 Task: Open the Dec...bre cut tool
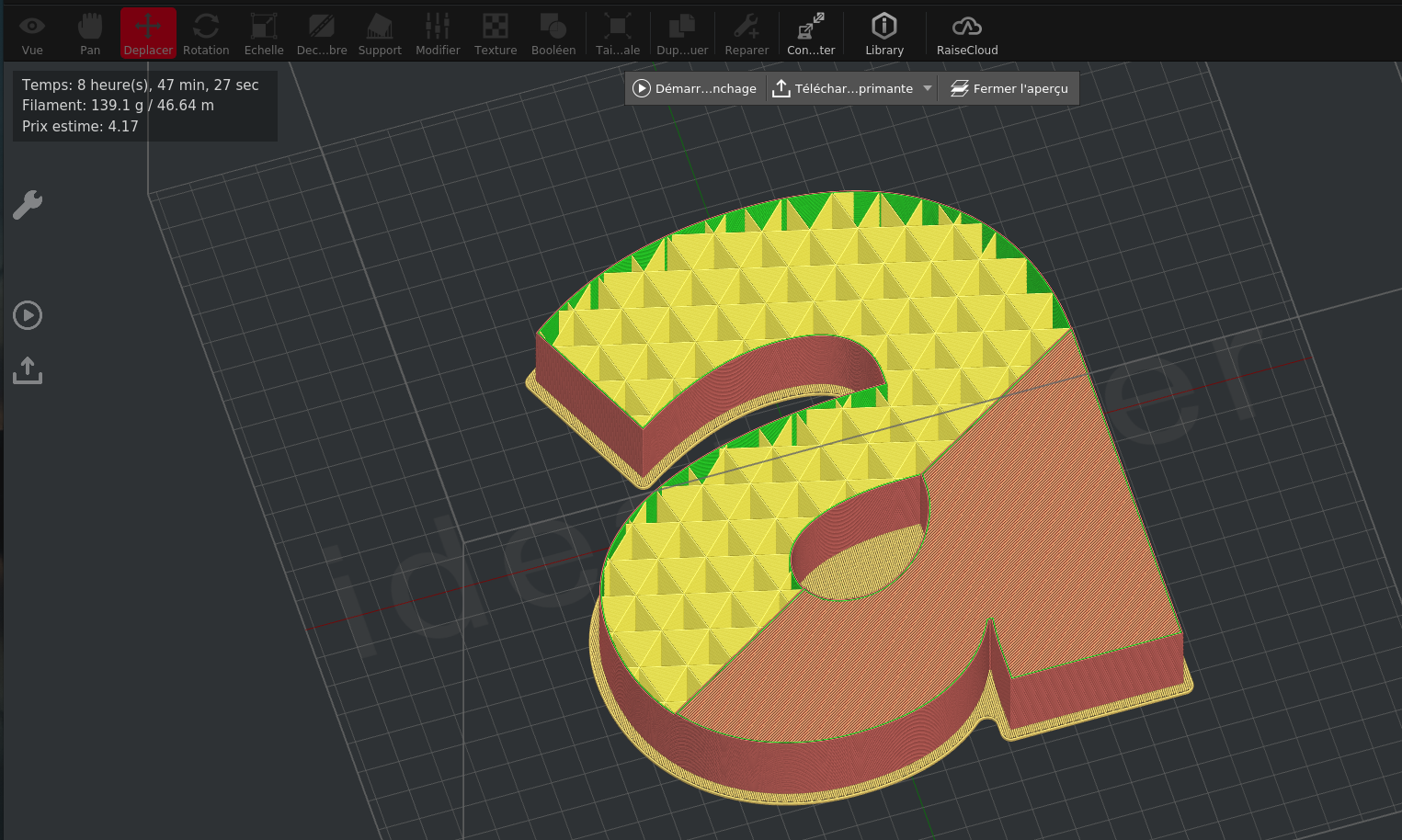click(322, 34)
